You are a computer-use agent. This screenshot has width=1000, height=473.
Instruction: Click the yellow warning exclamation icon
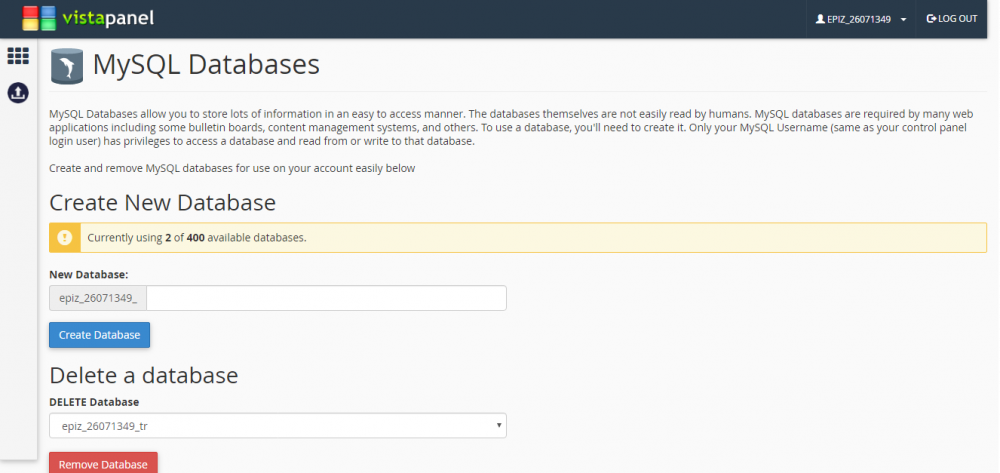coord(65,237)
